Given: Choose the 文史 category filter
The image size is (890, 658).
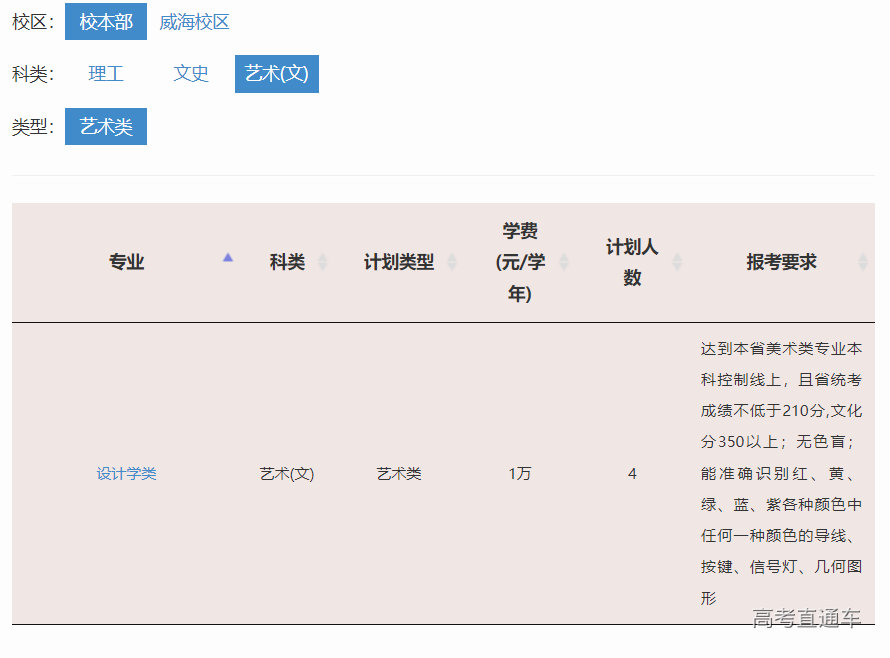Looking at the screenshot, I should tap(191, 74).
